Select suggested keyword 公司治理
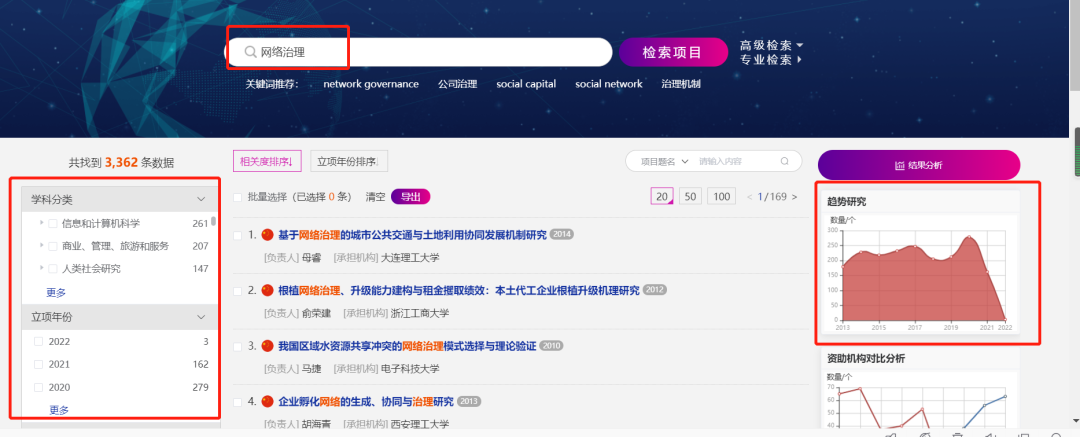 [457, 84]
